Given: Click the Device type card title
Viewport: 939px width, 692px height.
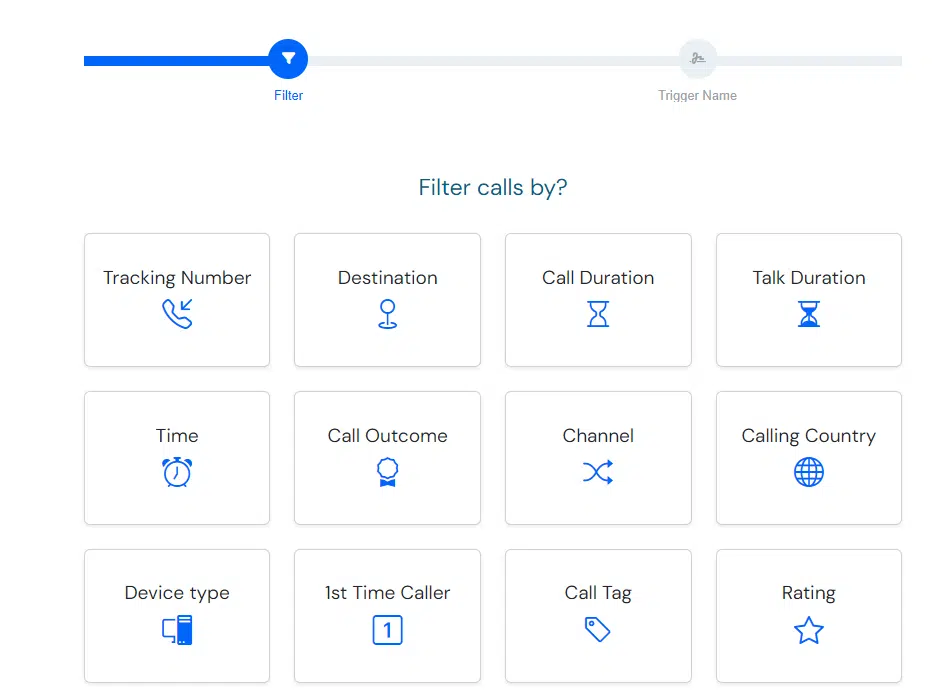Looking at the screenshot, I should coord(177,593).
